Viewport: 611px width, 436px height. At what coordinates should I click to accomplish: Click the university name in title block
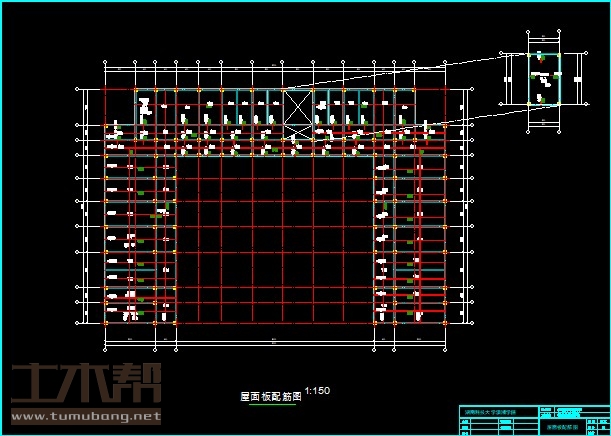488,411
